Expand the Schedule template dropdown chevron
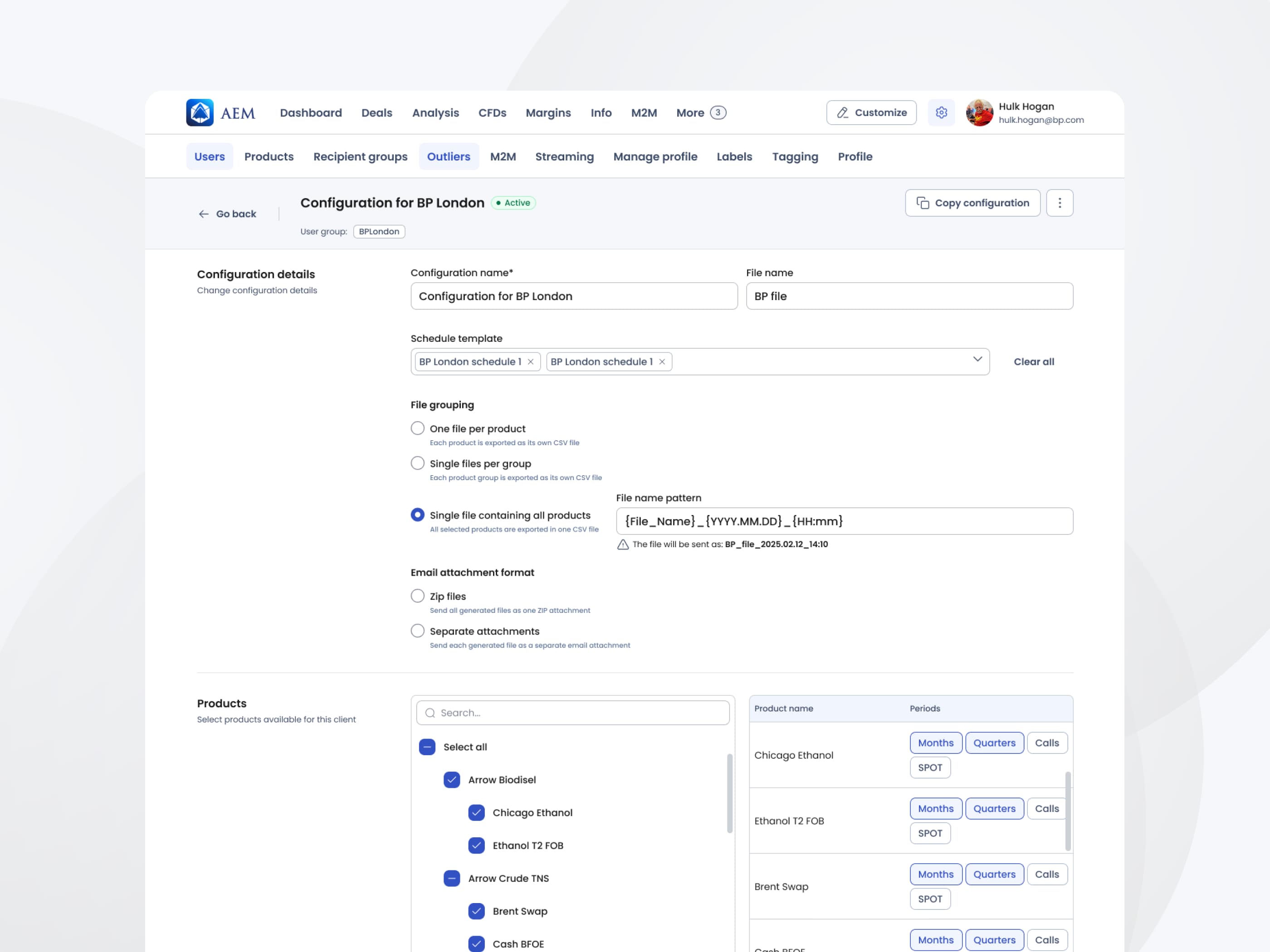Screen dimensions: 1270x952 click(x=977, y=359)
